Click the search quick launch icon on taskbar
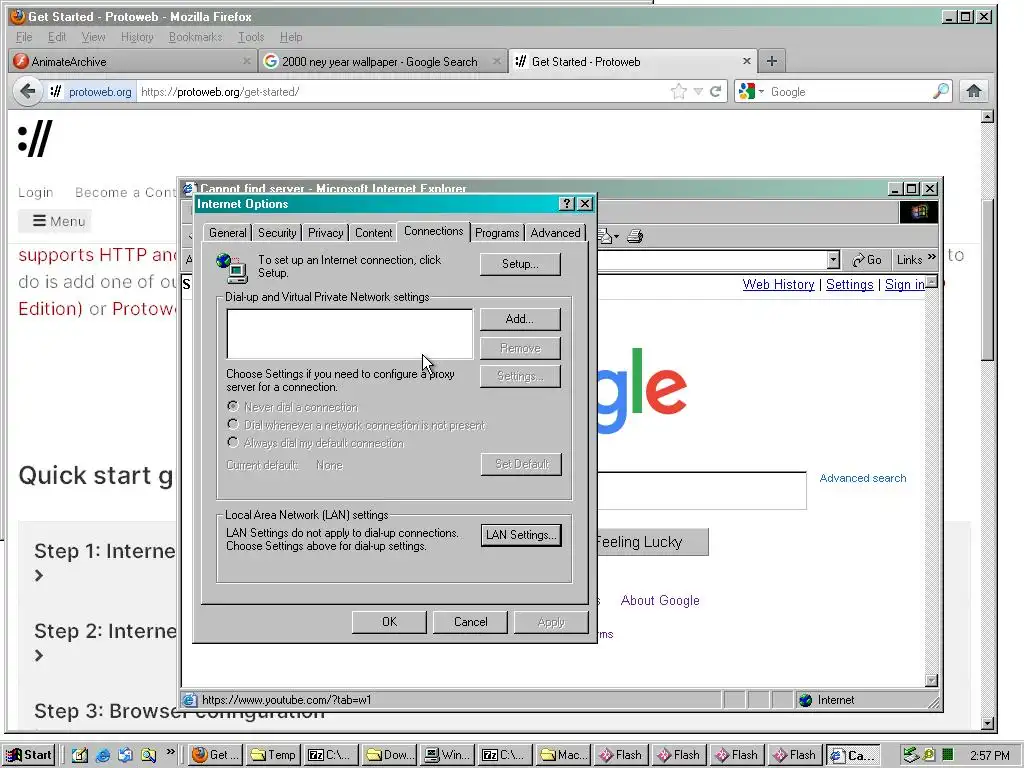Screen dimensions: 1024x768 coord(148,755)
